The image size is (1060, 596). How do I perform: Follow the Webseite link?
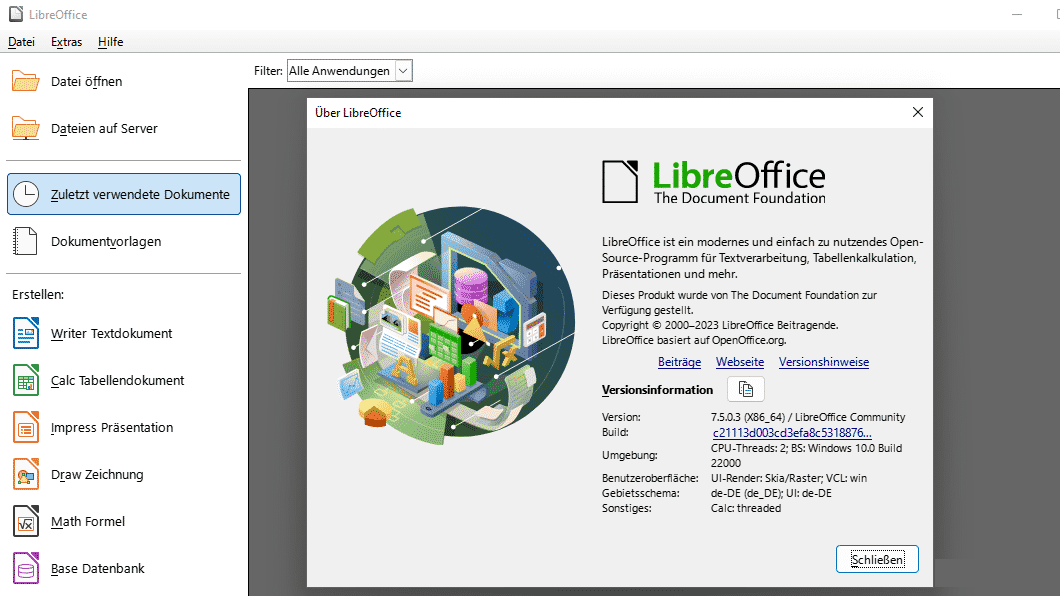(x=739, y=362)
